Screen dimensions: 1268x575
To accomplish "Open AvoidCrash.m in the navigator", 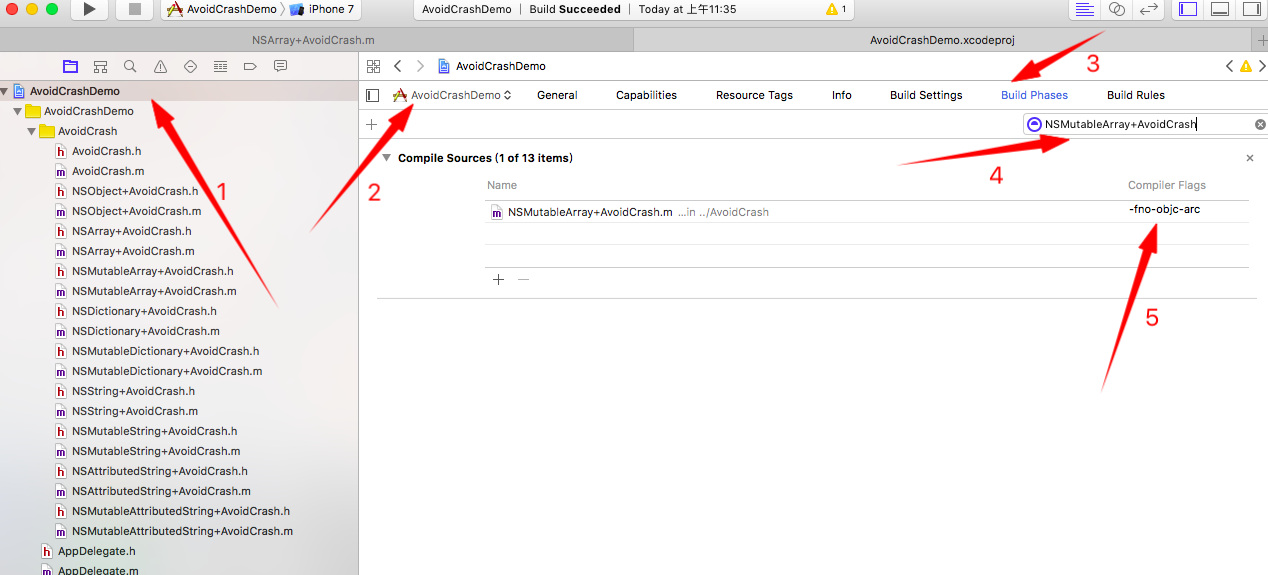I will tap(108, 171).
